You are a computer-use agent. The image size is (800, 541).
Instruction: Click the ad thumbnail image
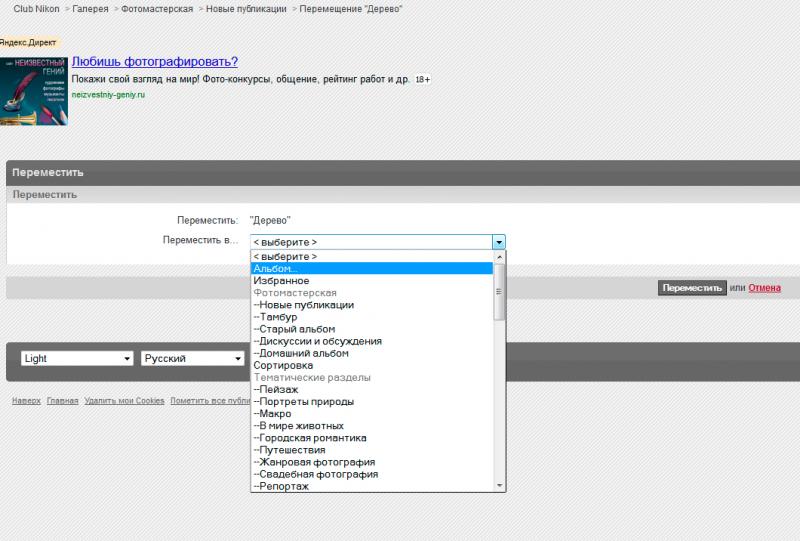click(x=34, y=91)
